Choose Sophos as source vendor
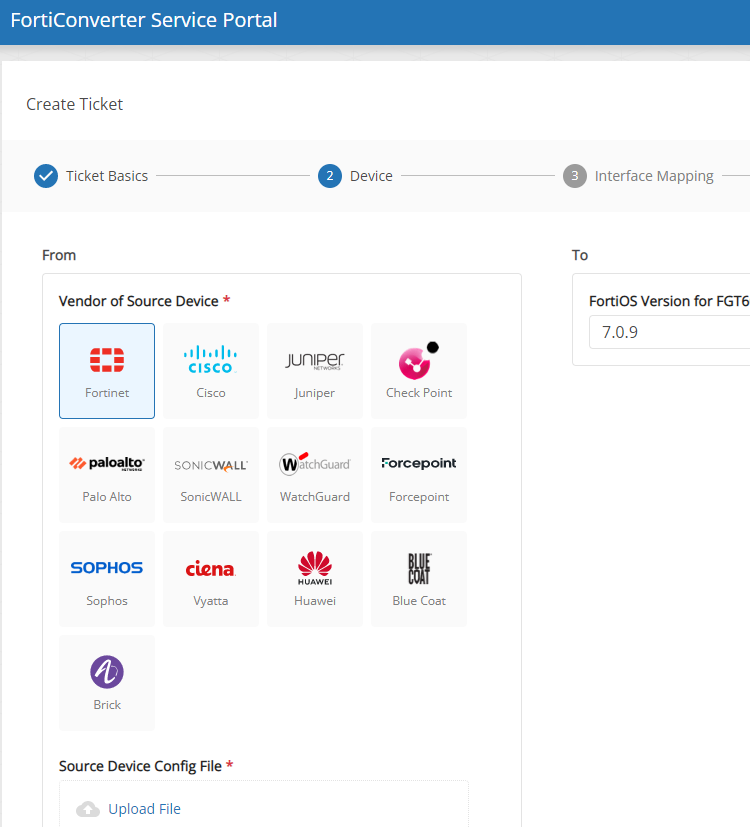 [x=107, y=579]
